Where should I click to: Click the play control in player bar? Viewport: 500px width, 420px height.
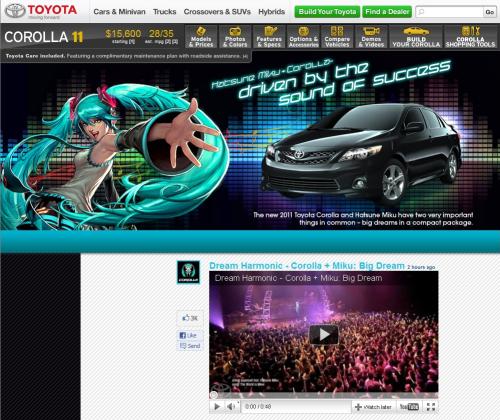click(x=217, y=406)
